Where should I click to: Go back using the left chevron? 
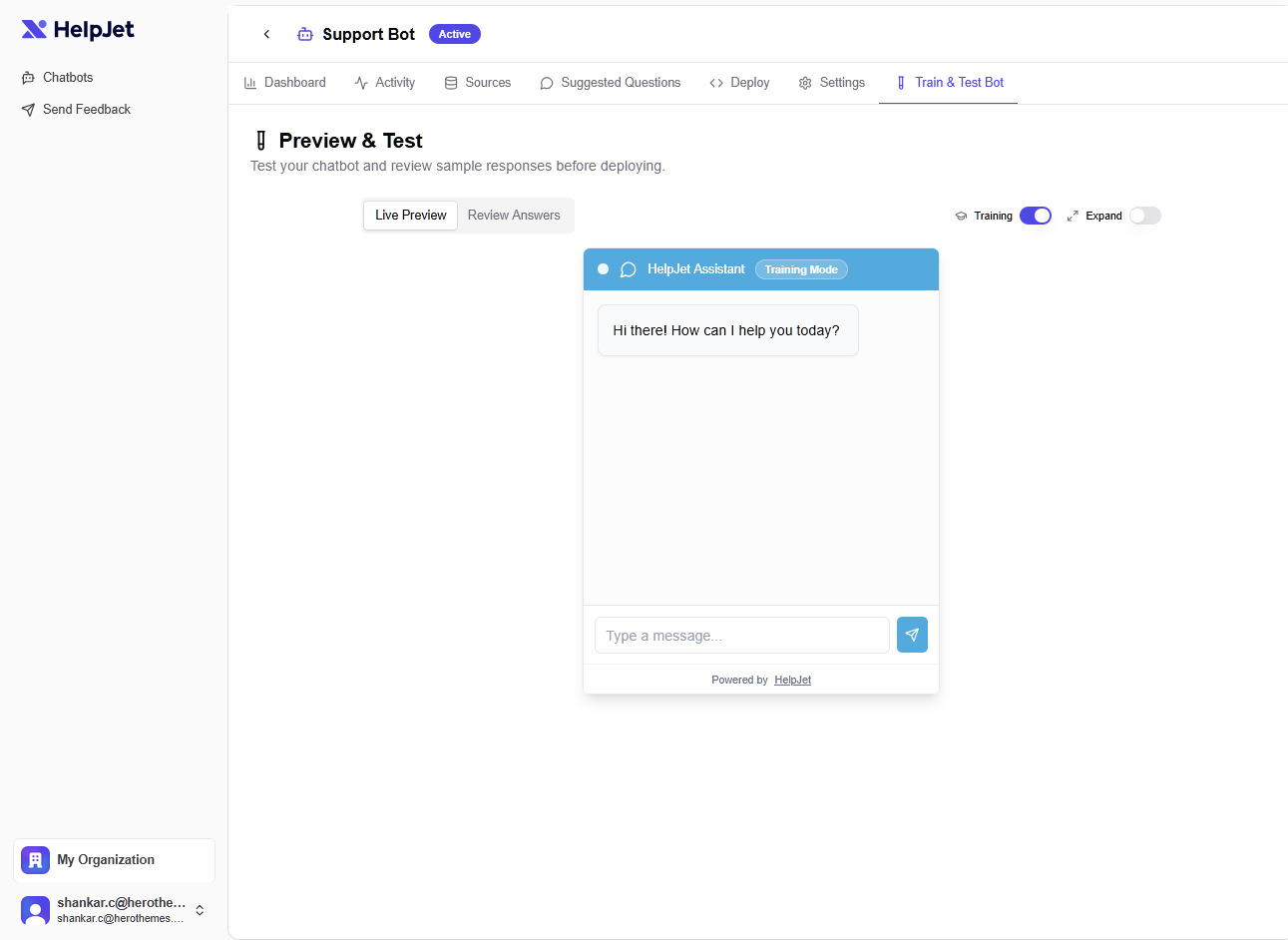266,34
